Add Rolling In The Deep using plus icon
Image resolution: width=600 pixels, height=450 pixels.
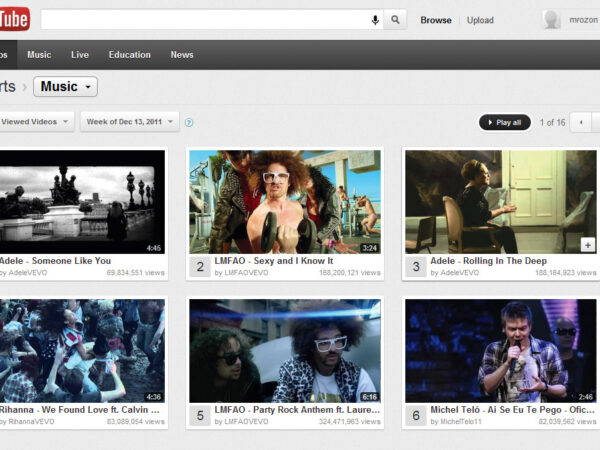click(x=587, y=244)
